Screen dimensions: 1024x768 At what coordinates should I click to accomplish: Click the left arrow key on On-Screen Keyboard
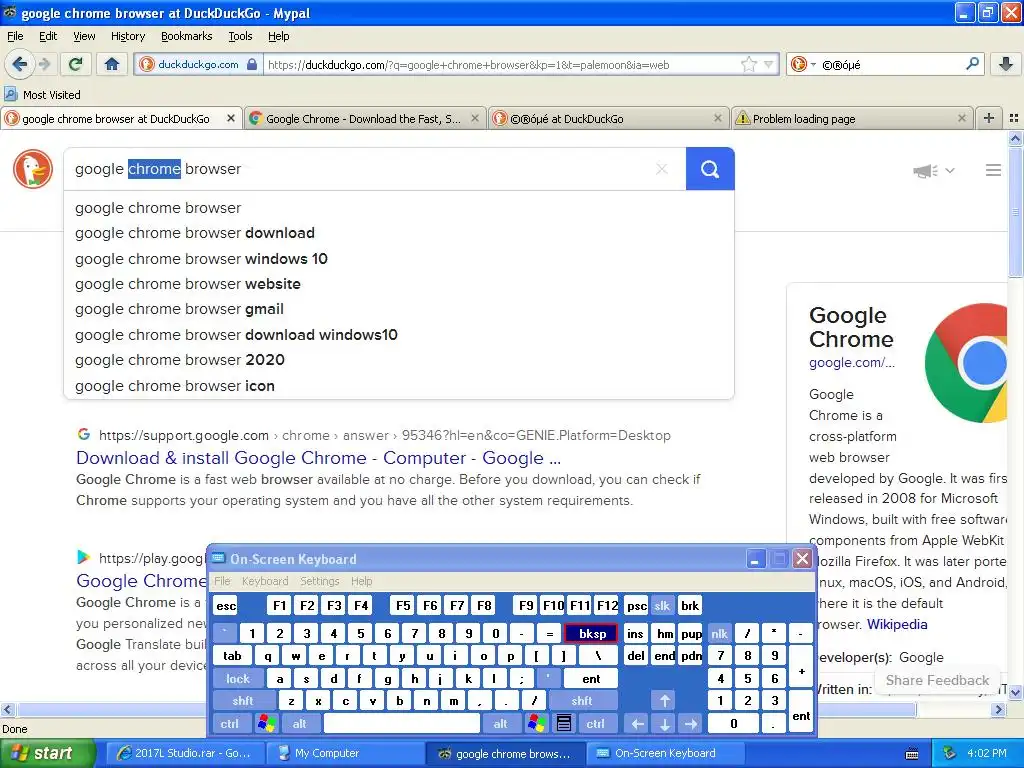pos(637,724)
